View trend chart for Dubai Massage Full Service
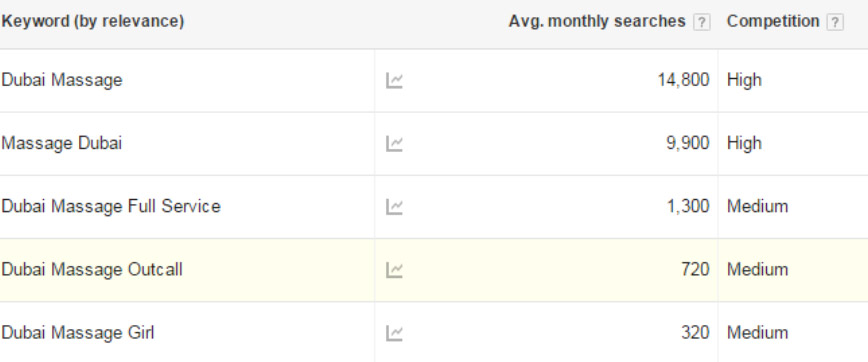 394,206
